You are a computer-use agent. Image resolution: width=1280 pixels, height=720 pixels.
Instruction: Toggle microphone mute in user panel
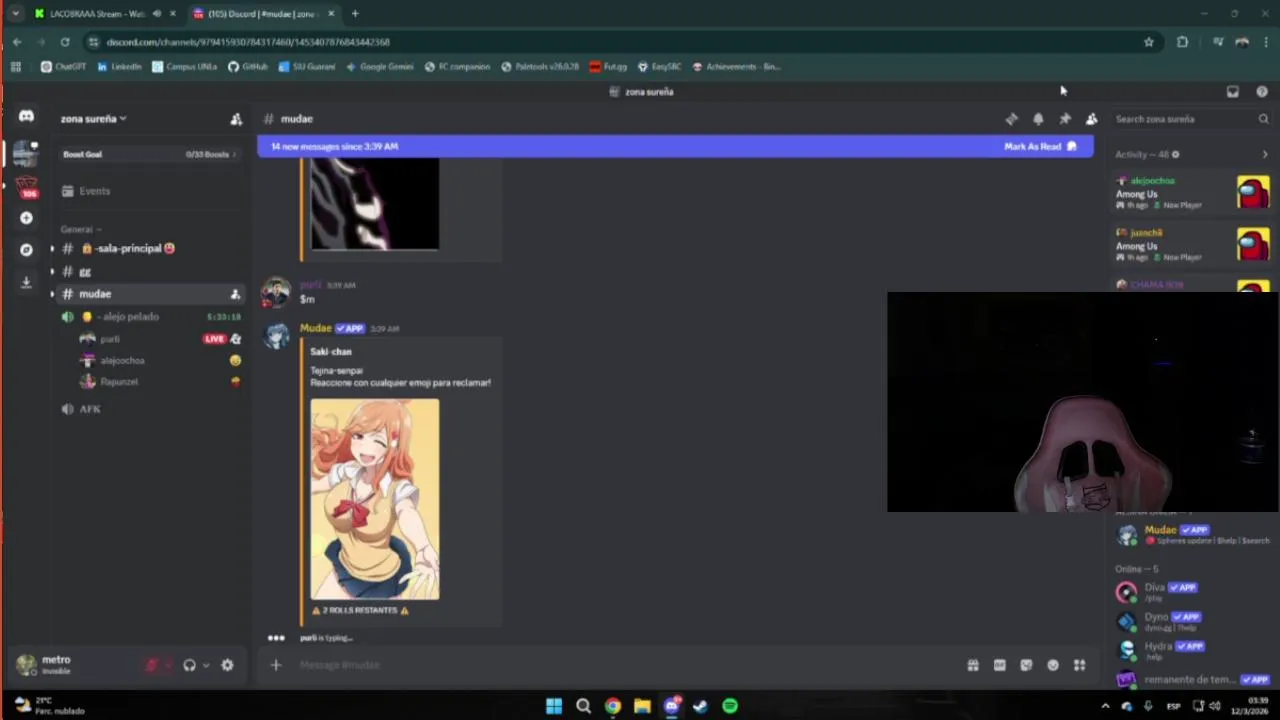click(152, 665)
